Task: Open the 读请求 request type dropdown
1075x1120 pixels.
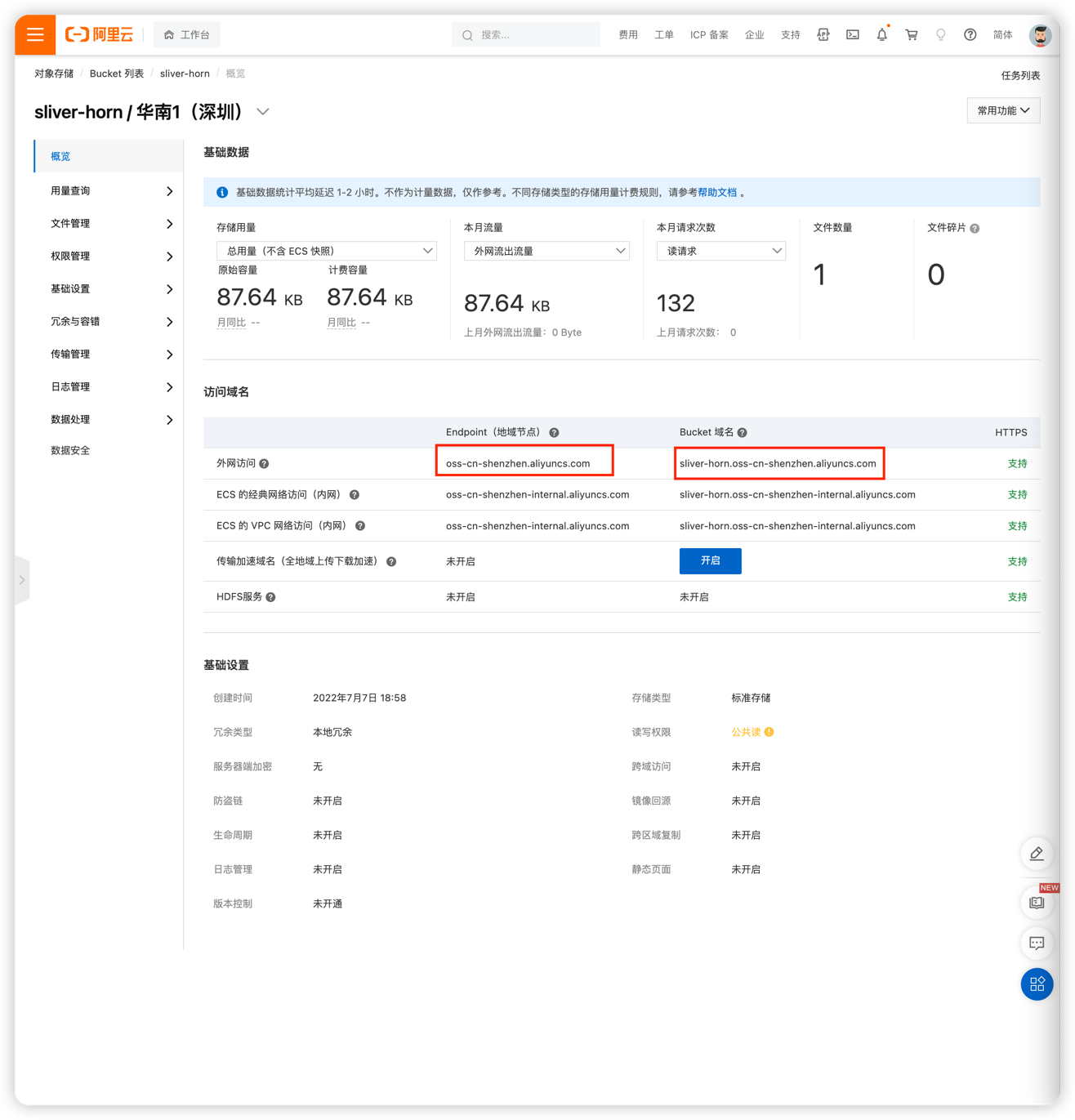Action: [720, 251]
